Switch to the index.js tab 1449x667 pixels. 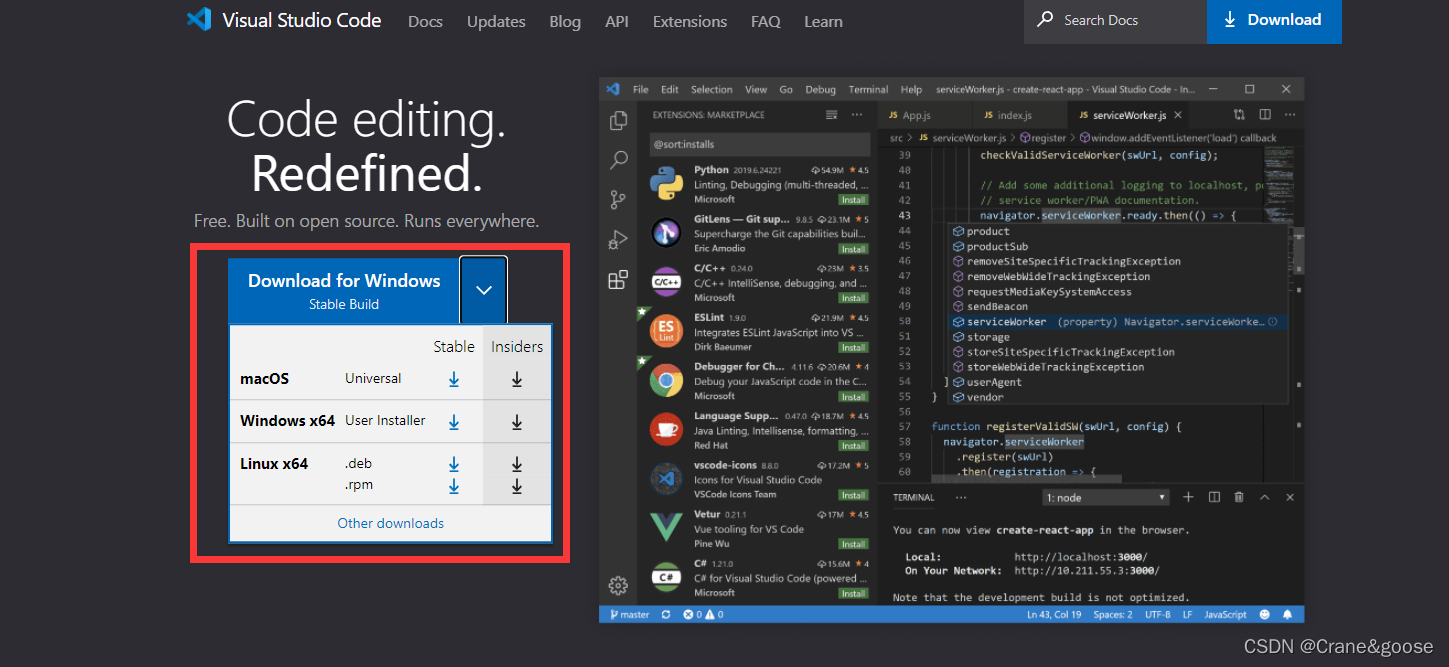tap(1013, 114)
